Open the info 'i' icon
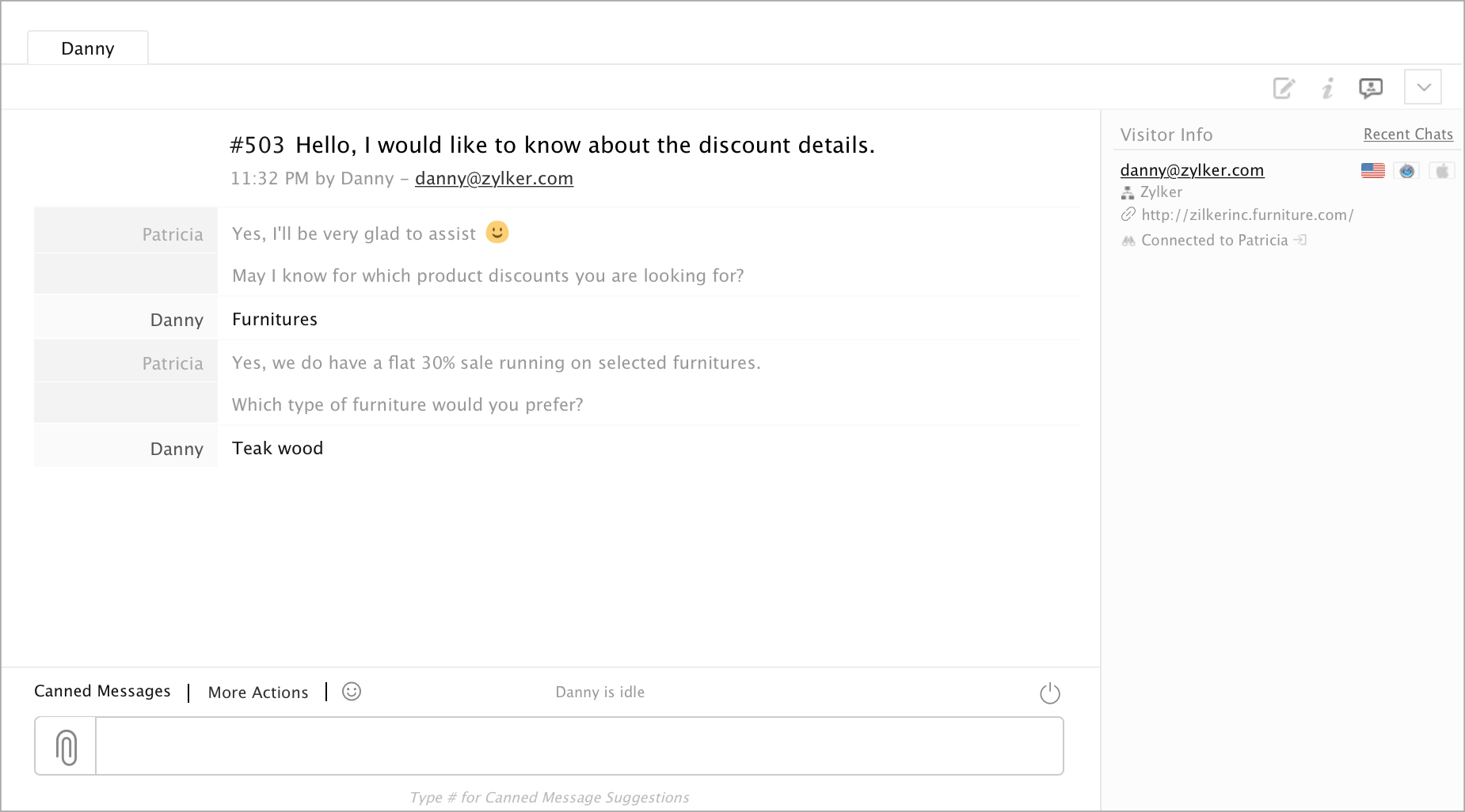Image resolution: width=1465 pixels, height=812 pixels. [1328, 88]
